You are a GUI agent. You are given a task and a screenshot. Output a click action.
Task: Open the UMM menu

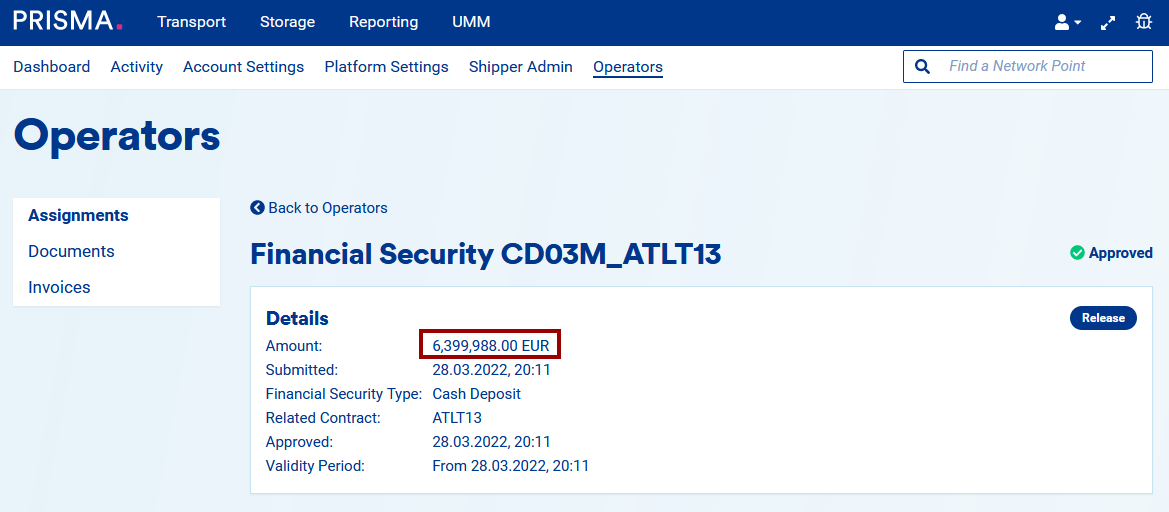[x=471, y=22]
